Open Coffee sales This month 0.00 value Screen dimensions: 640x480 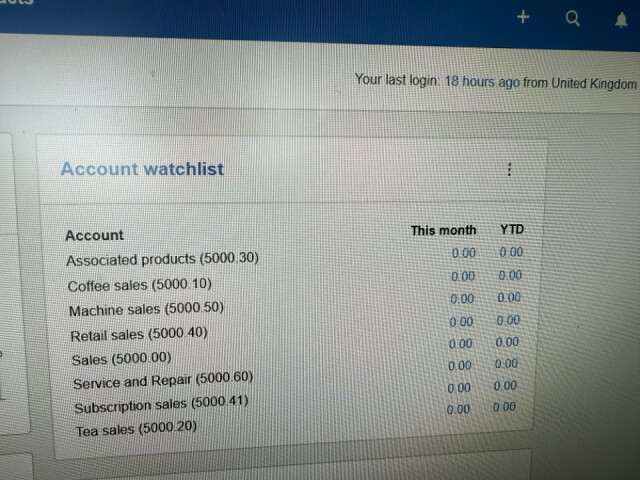pos(463,276)
